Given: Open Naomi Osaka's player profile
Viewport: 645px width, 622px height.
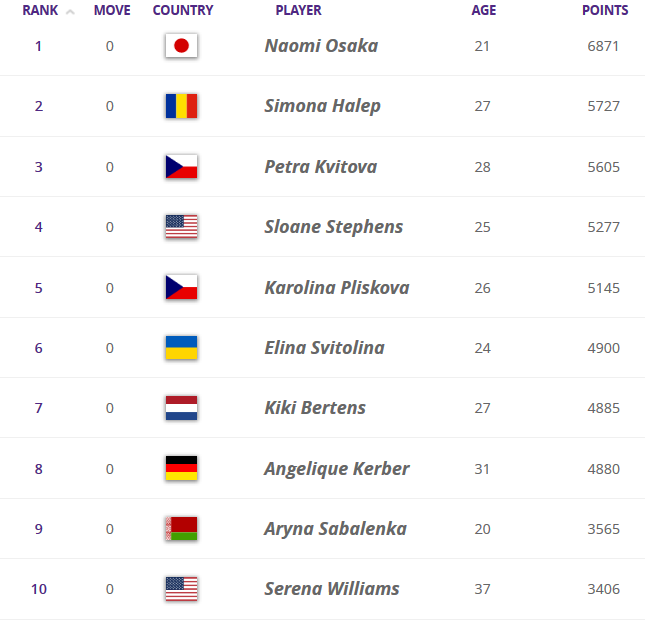Looking at the screenshot, I should pos(321,46).
